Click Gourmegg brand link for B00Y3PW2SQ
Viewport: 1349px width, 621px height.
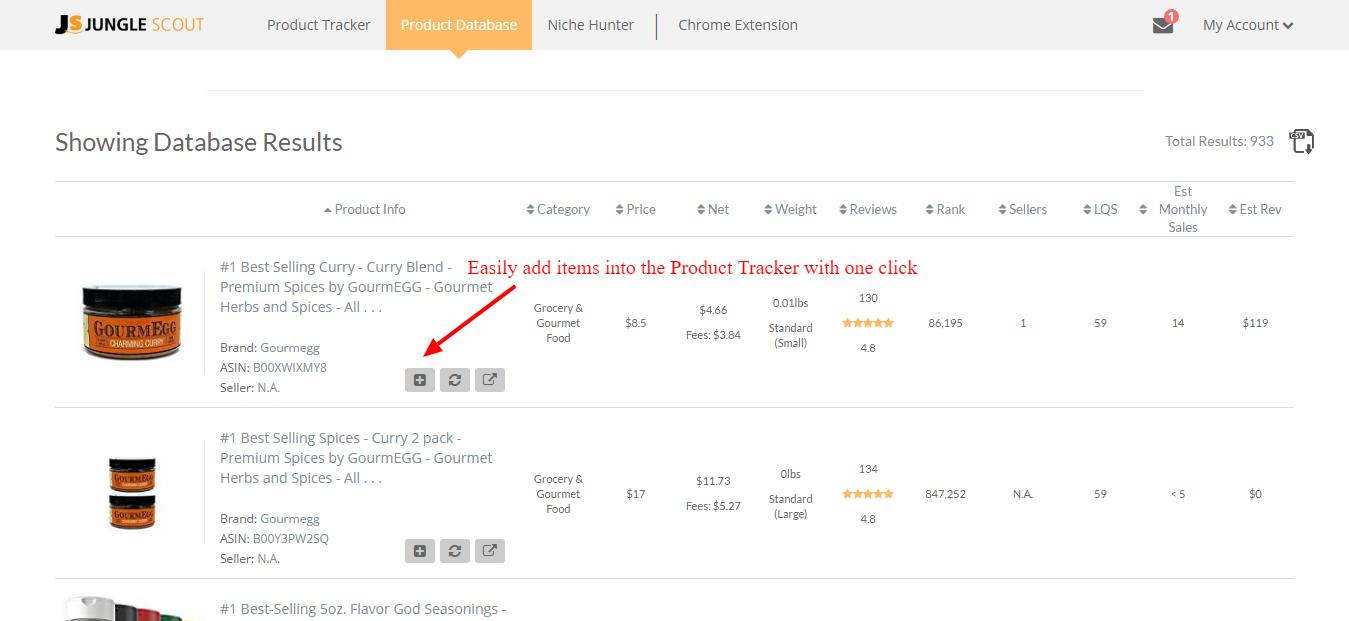click(x=290, y=519)
